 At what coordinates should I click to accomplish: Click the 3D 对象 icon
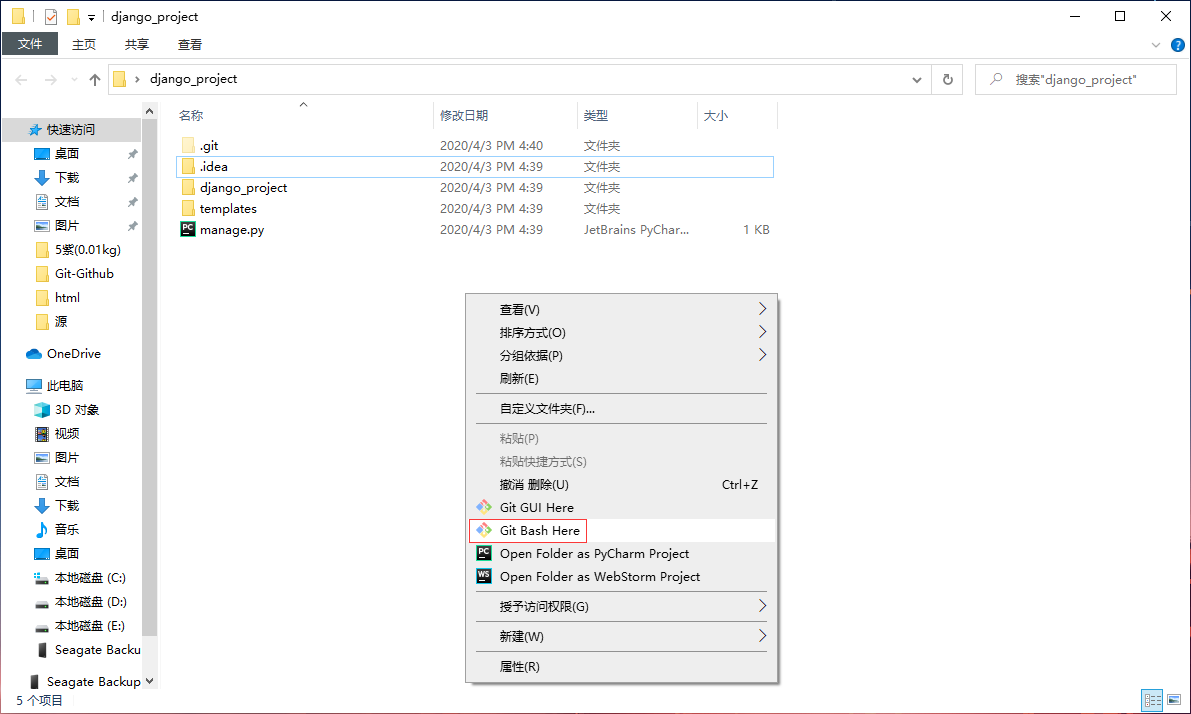pos(42,410)
